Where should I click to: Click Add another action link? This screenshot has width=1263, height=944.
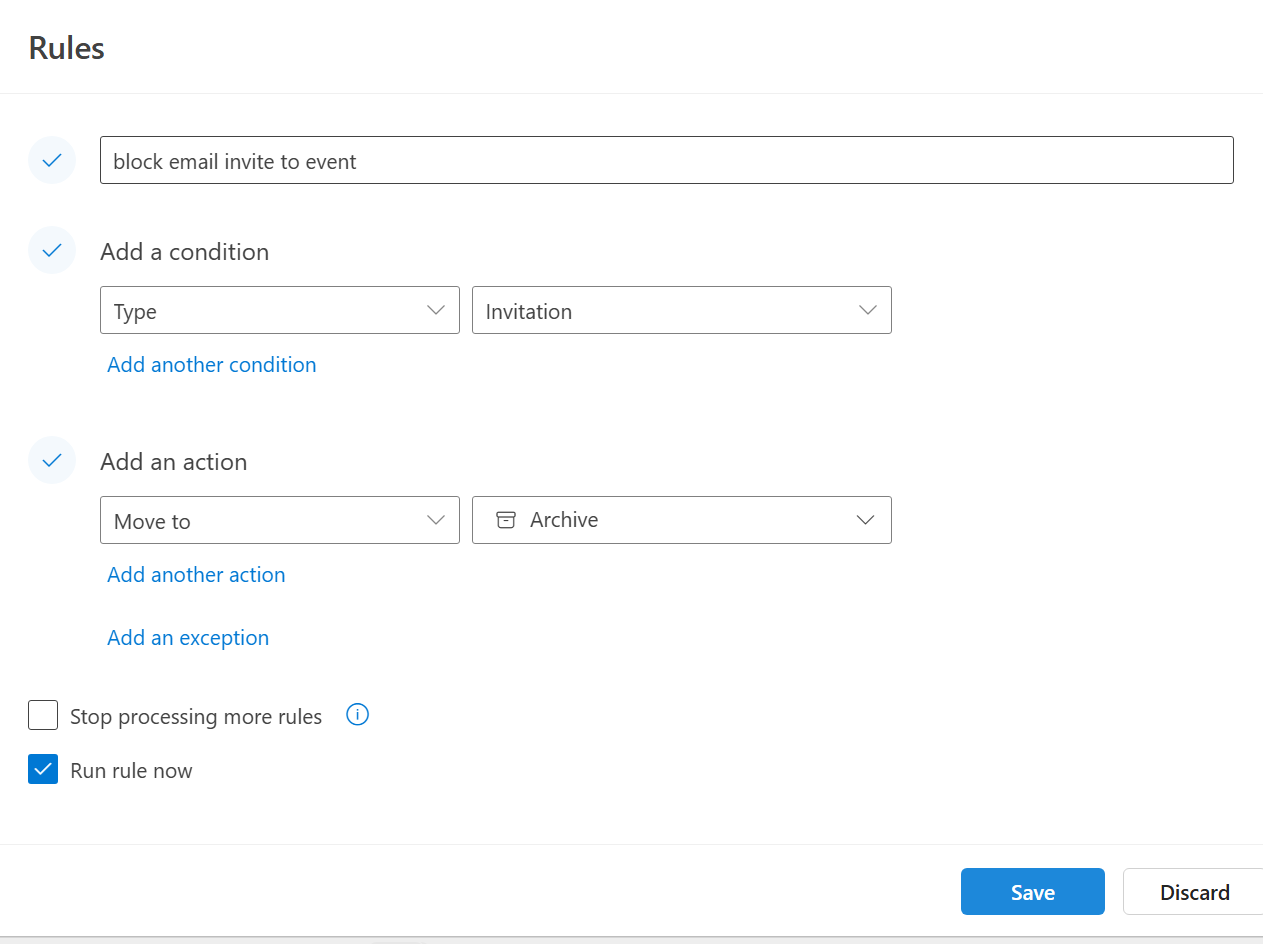(x=196, y=575)
